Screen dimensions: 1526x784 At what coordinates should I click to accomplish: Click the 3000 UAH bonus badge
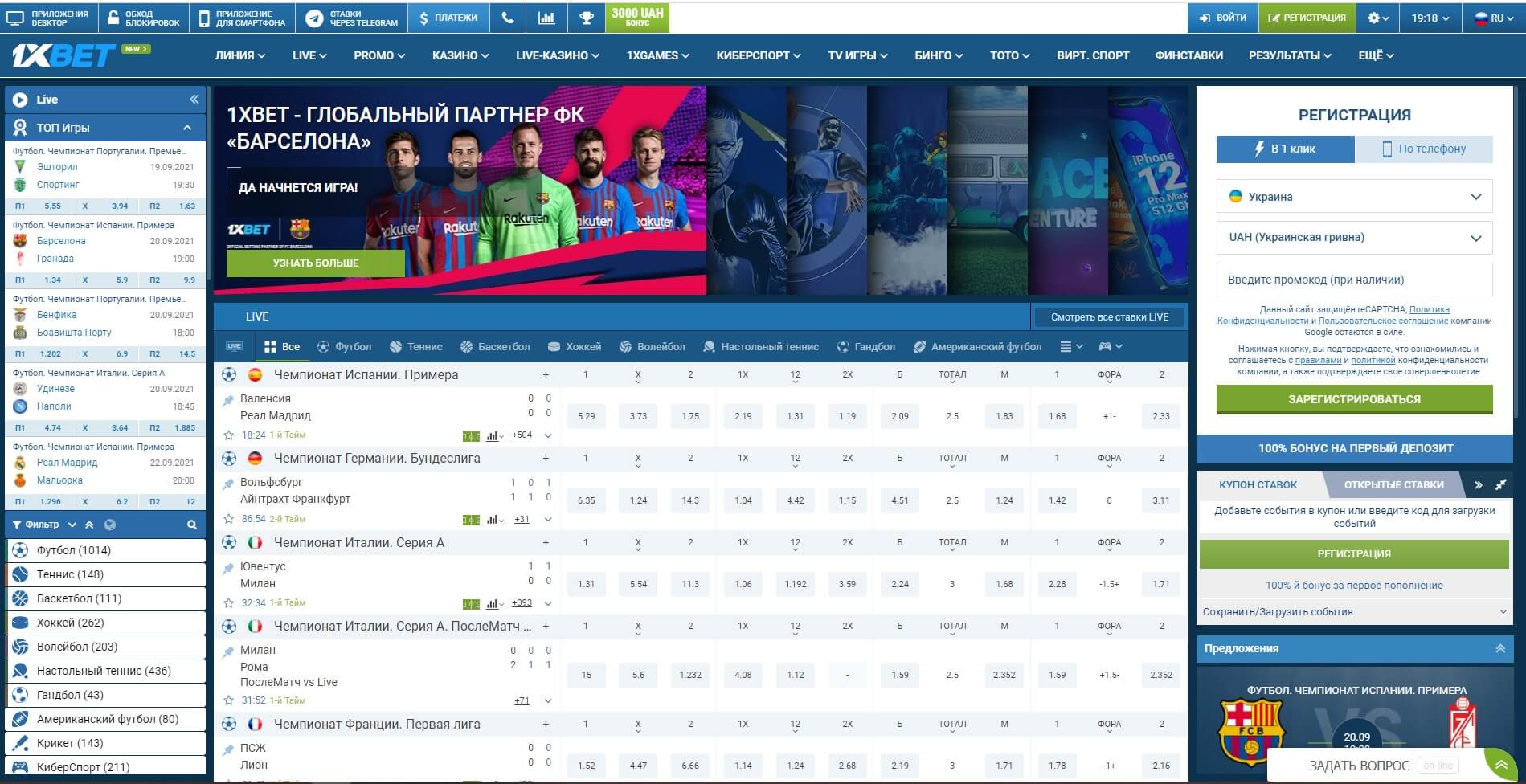pos(638,18)
